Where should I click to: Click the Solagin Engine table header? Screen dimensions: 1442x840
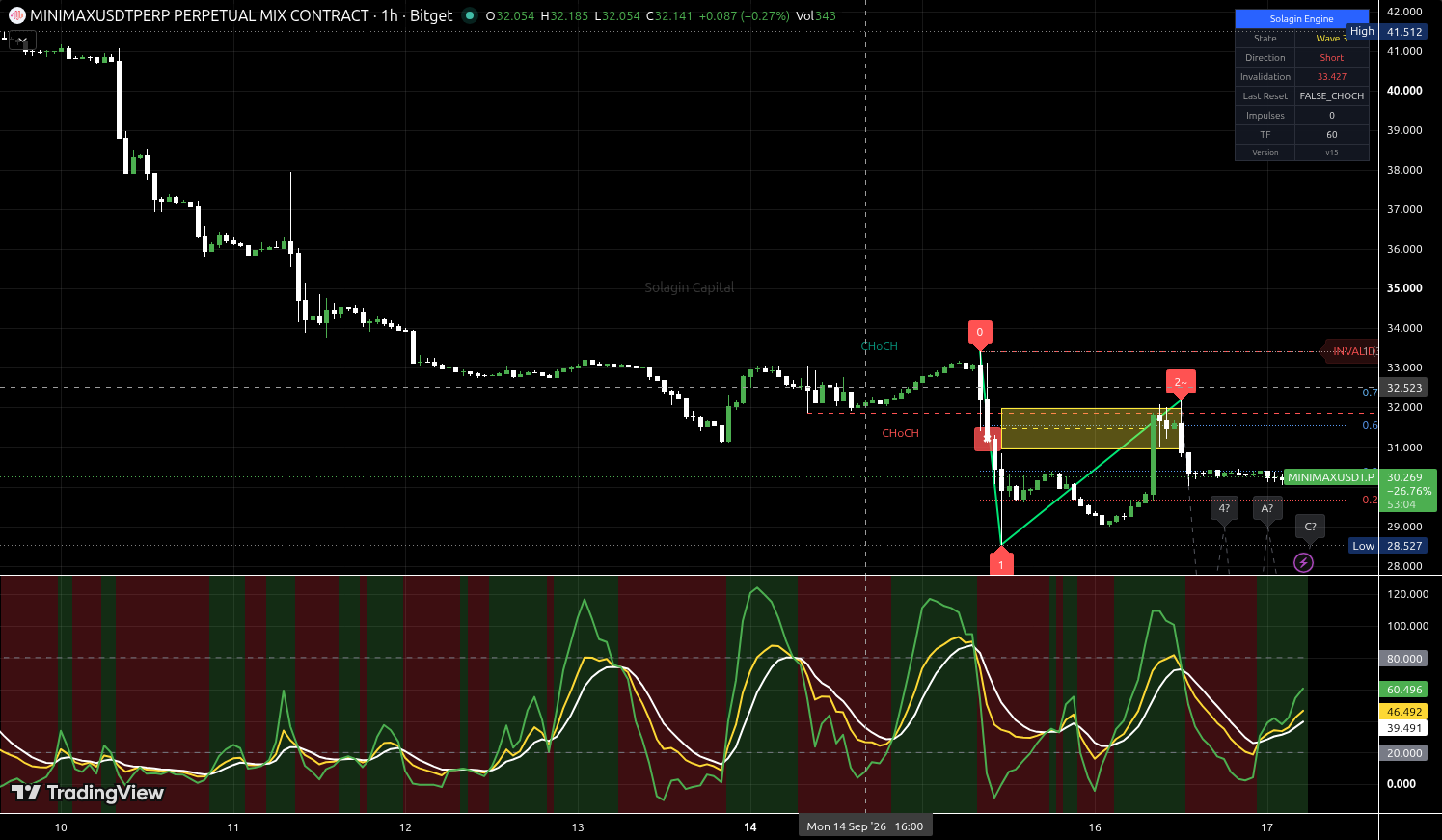[1302, 19]
